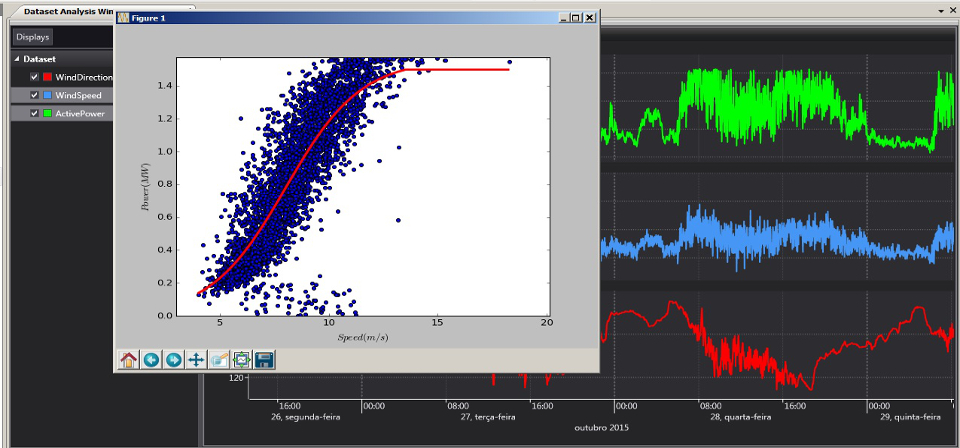Open the panel dropdown arrow at top right
Viewport: 960px width, 448px height.
click(x=941, y=10)
